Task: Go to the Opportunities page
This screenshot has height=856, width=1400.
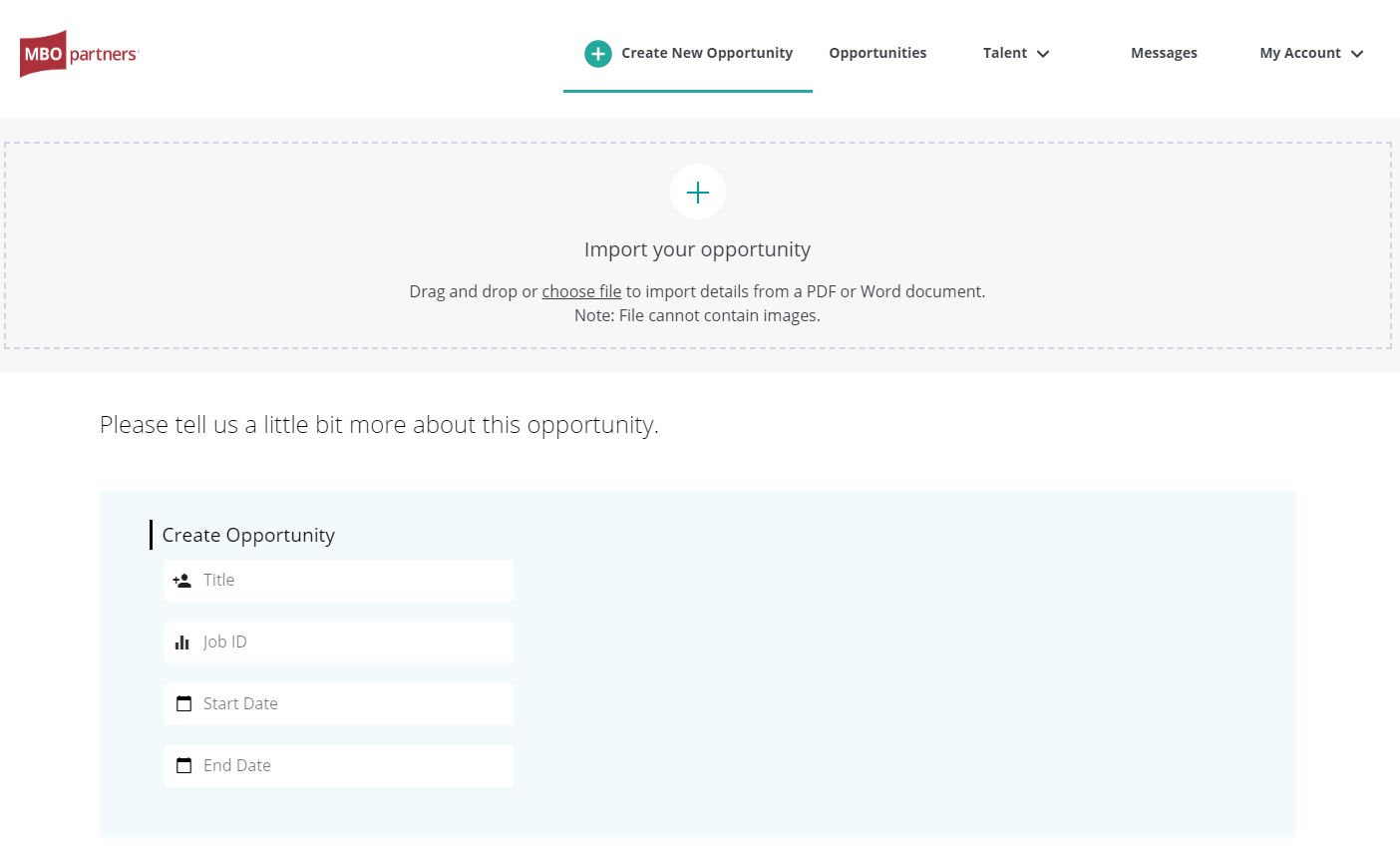Action: [x=877, y=53]
